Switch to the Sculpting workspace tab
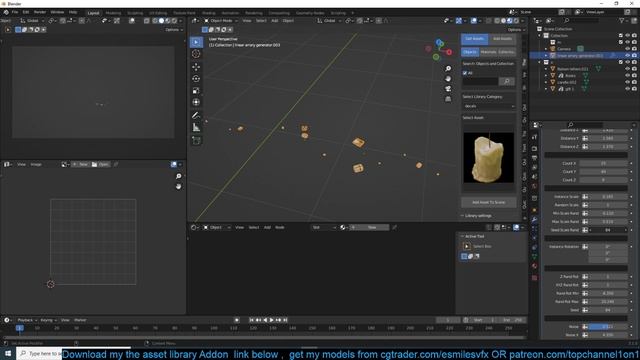 [x=135, y=13]
